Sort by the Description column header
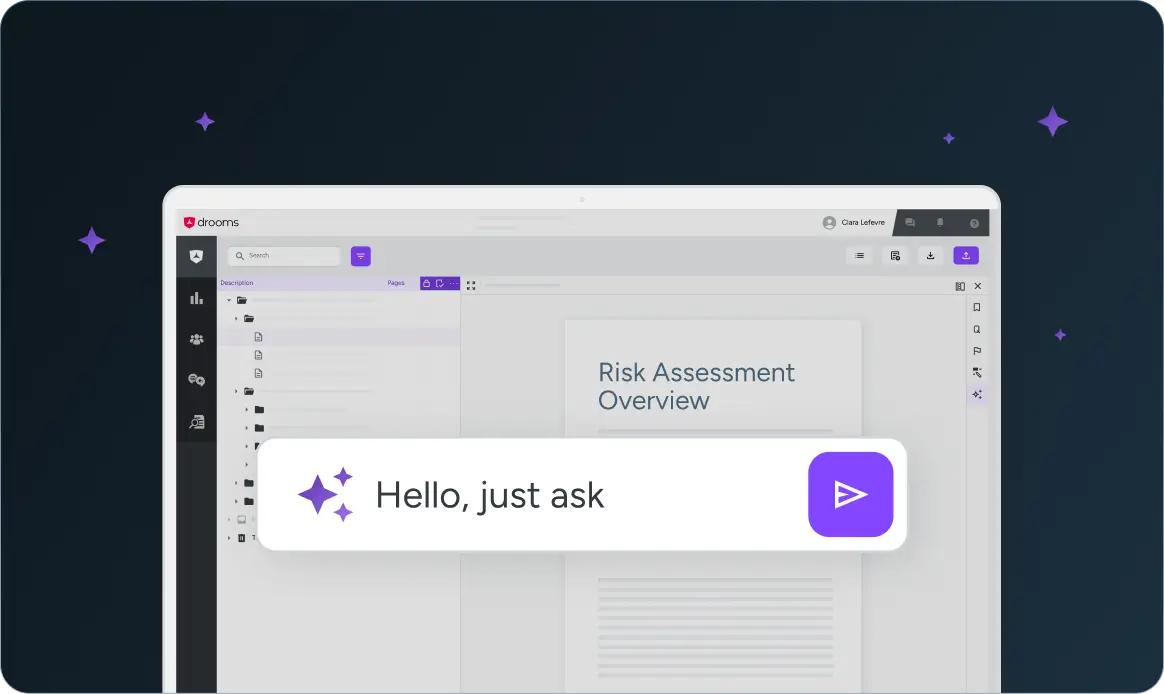The width and height of the screenshot is (1164, 694). (x=237, y=283)
